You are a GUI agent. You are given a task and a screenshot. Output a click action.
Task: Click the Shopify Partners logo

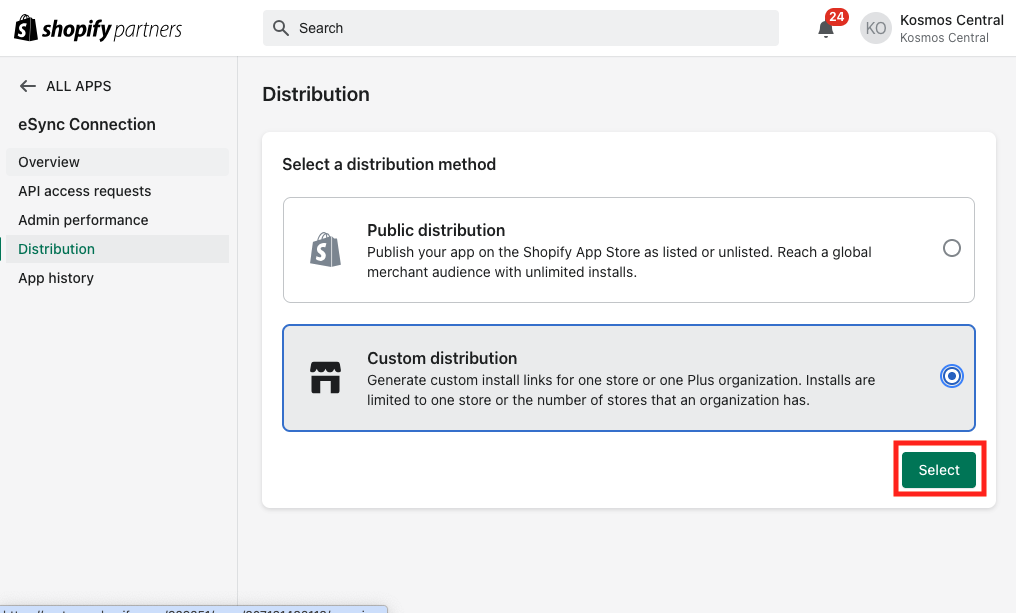tap(98, 29)
